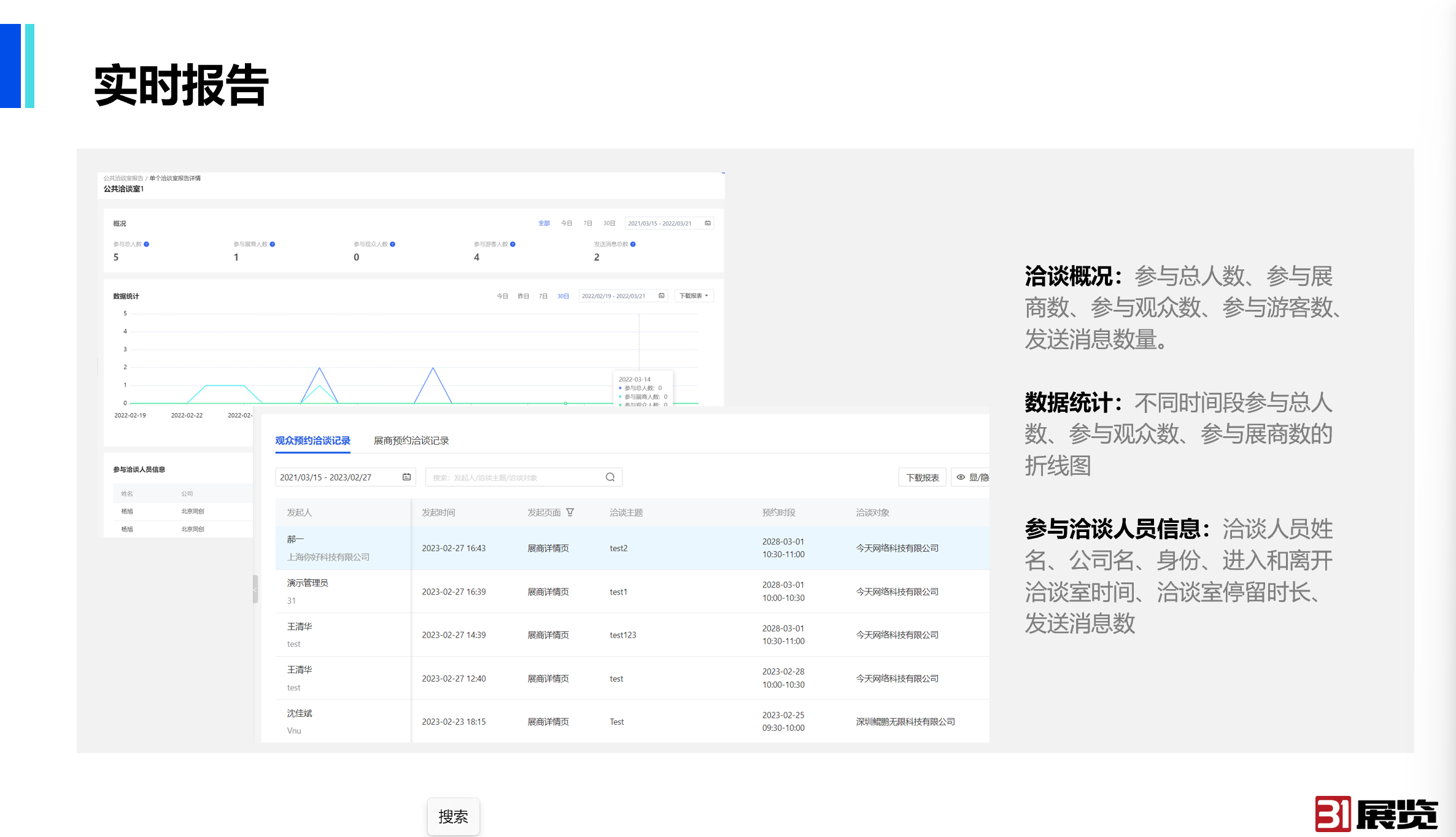Screen dimensions: 1456x837
Task: Click the search magnifier icon in records
Action: pyautogui.click(x=610, y=477)
